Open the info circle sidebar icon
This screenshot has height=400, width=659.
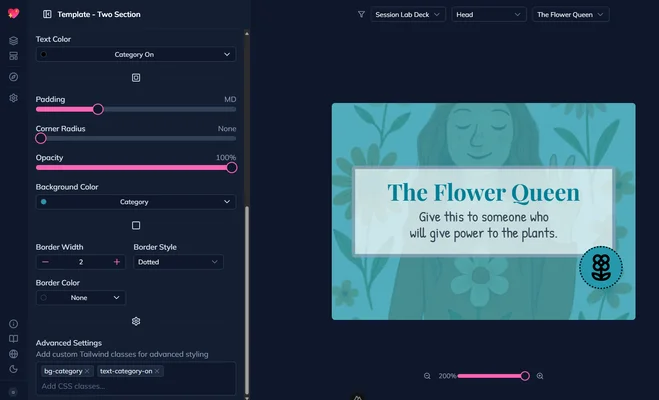pos(13,324)
